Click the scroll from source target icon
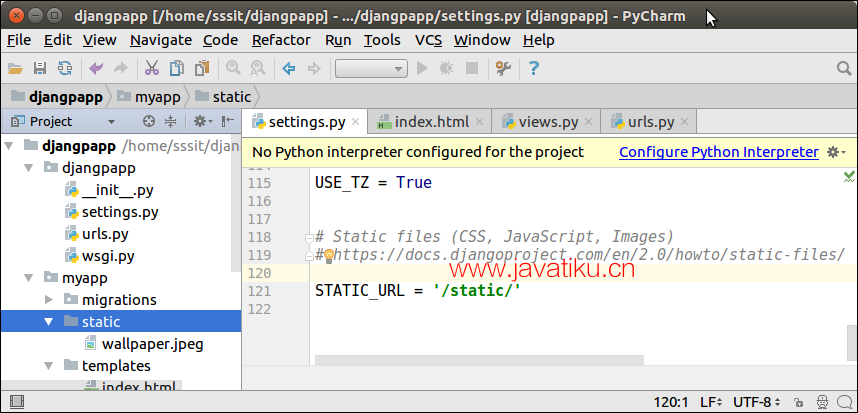Viewport: 858px width, 413px height. (149, 121)
